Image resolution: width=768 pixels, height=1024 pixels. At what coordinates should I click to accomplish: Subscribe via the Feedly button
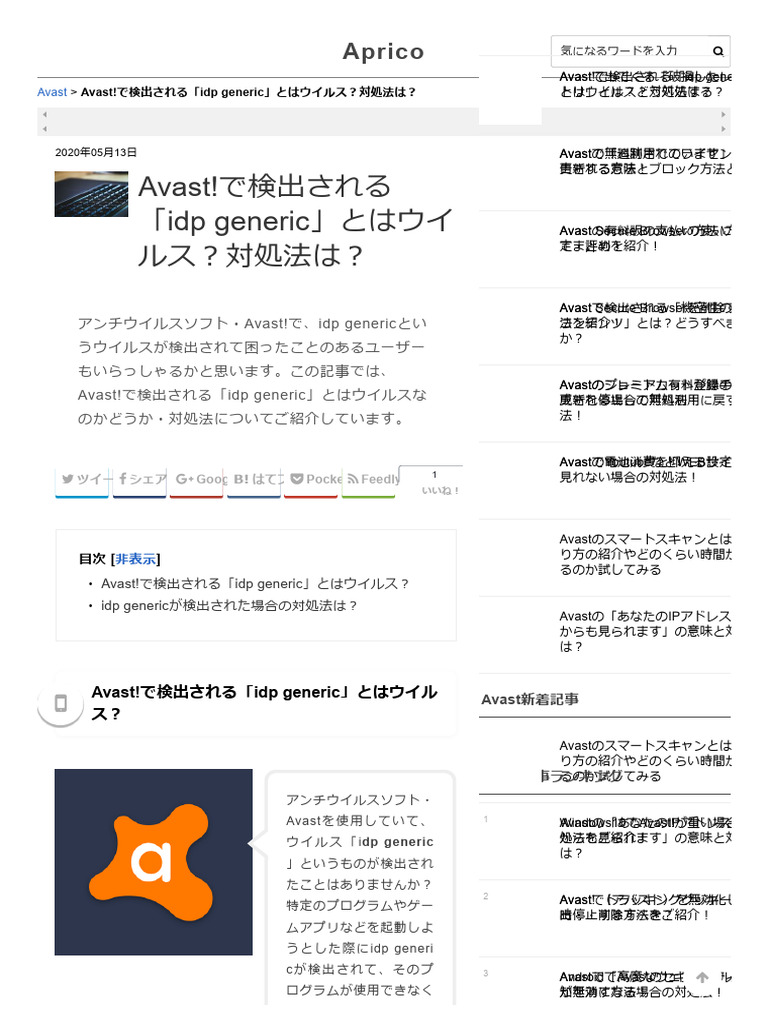(x=368, y=480)
